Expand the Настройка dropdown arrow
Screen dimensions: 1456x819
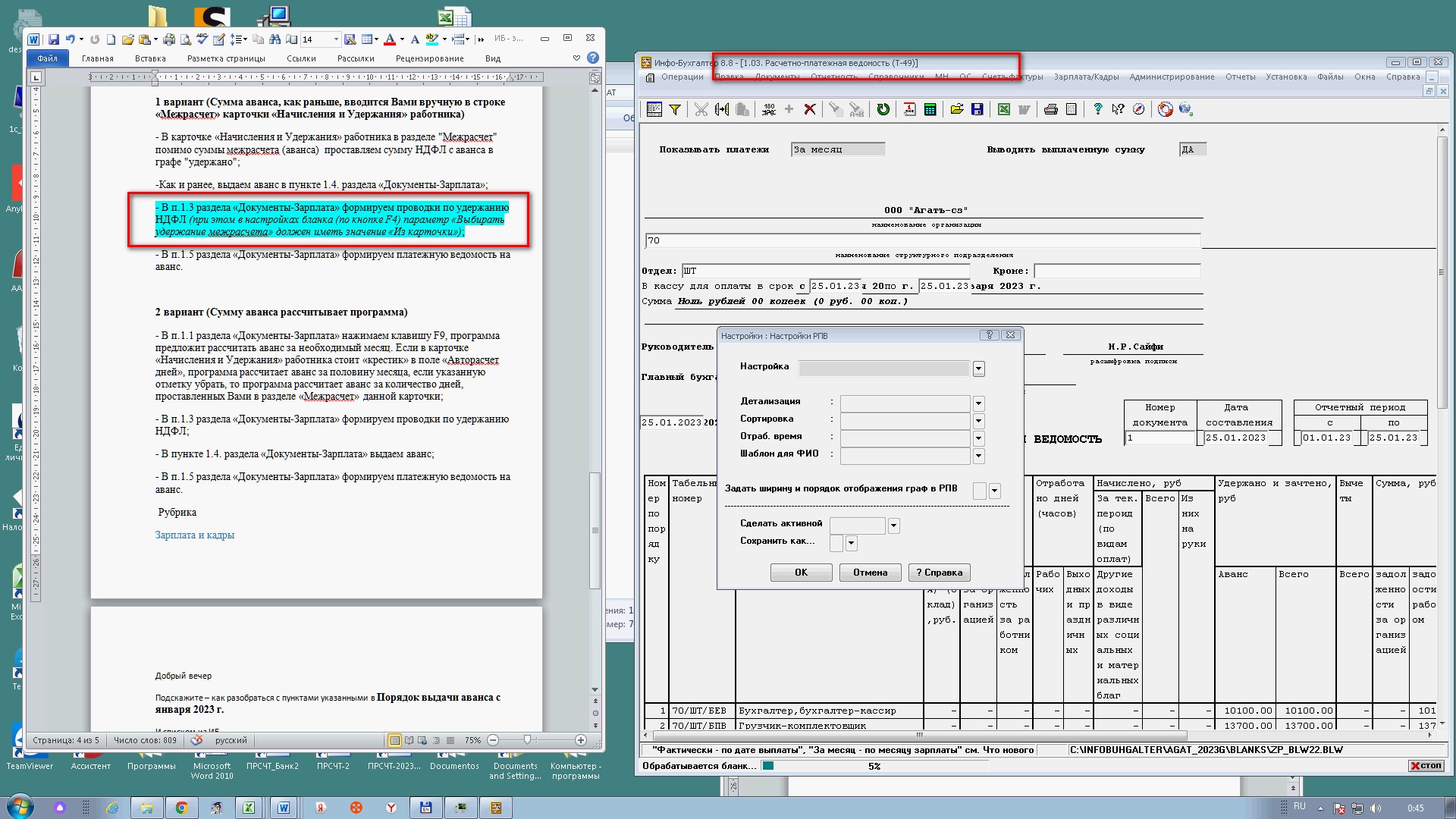tap(979, 369)
